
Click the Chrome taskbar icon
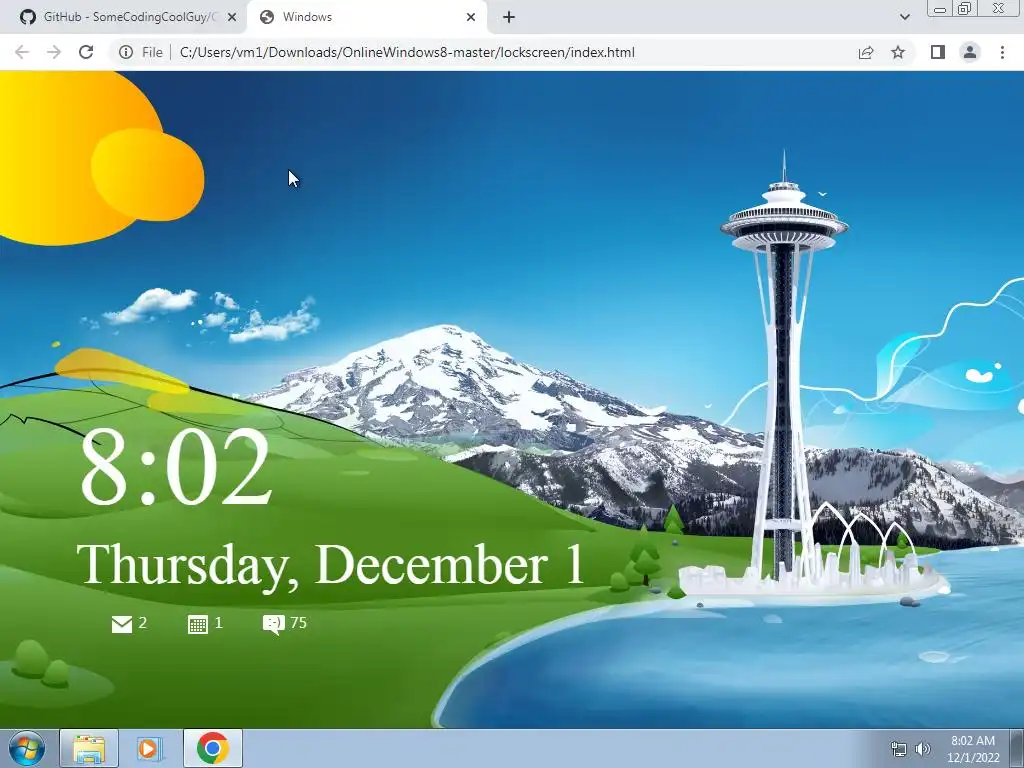coord(212,748)
